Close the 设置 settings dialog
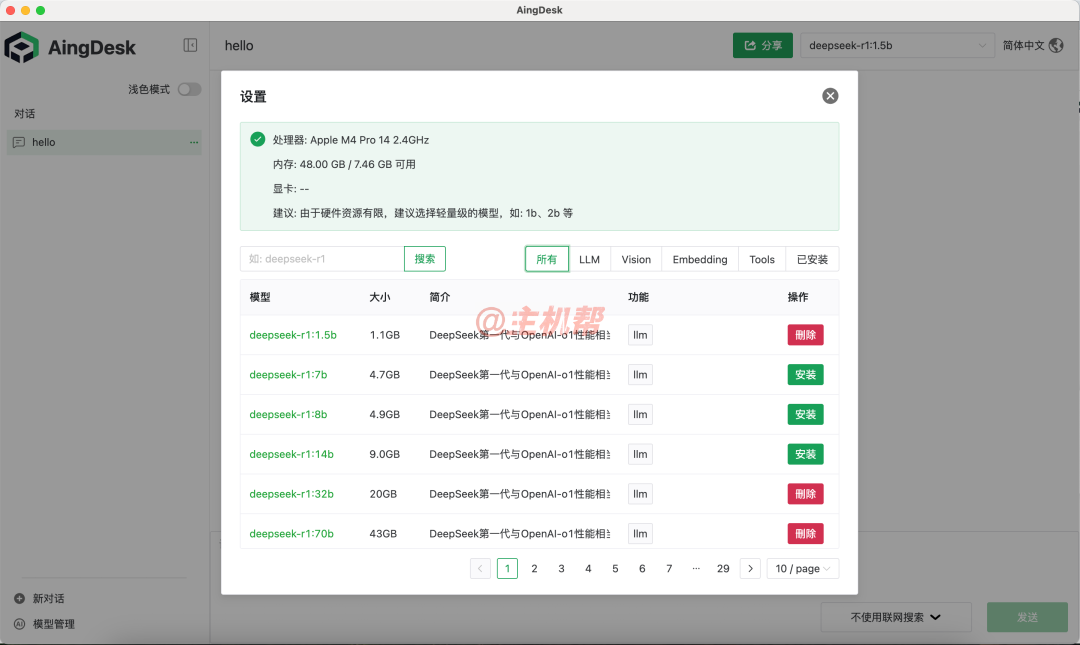The width and height of the screenshot is (1080, 645). [x=830, y=96]
